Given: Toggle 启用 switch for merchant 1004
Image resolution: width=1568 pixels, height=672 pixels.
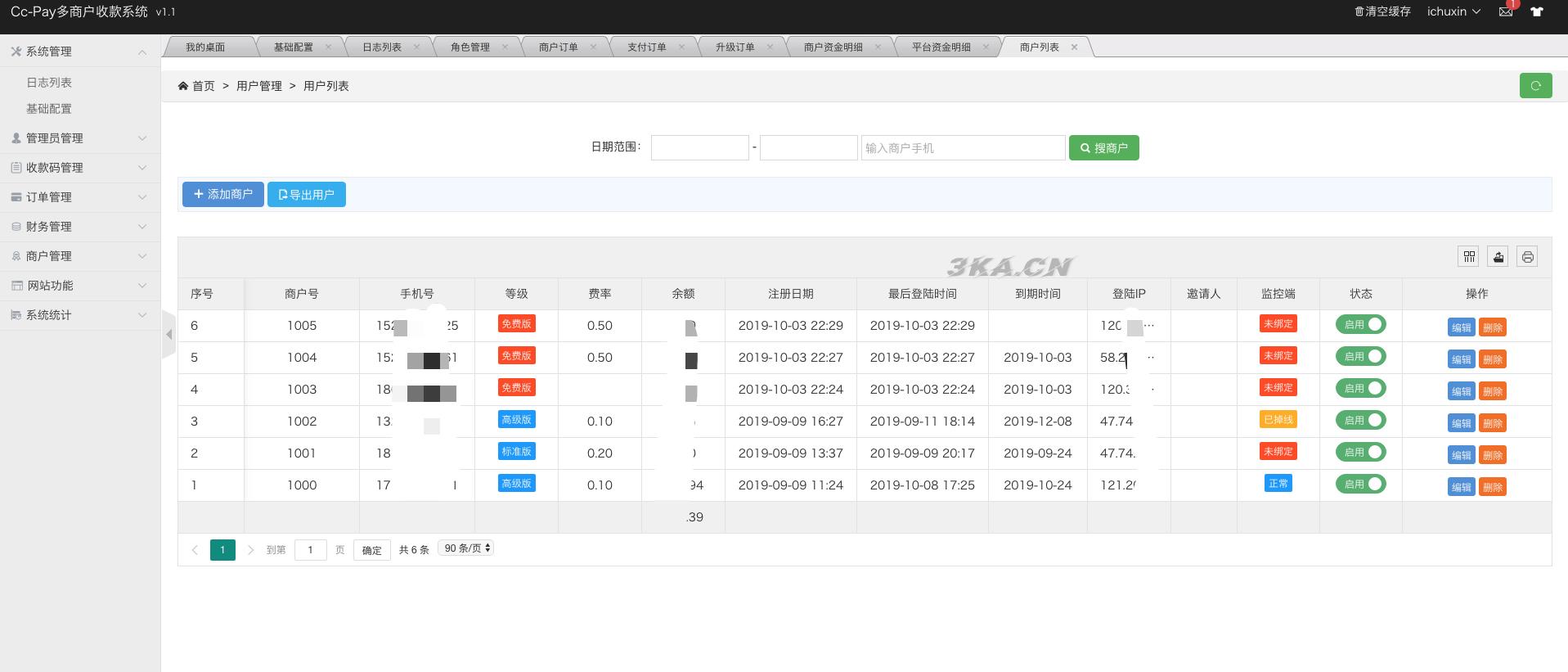Looking at the screenshot, I should [x=1361, y=356].
